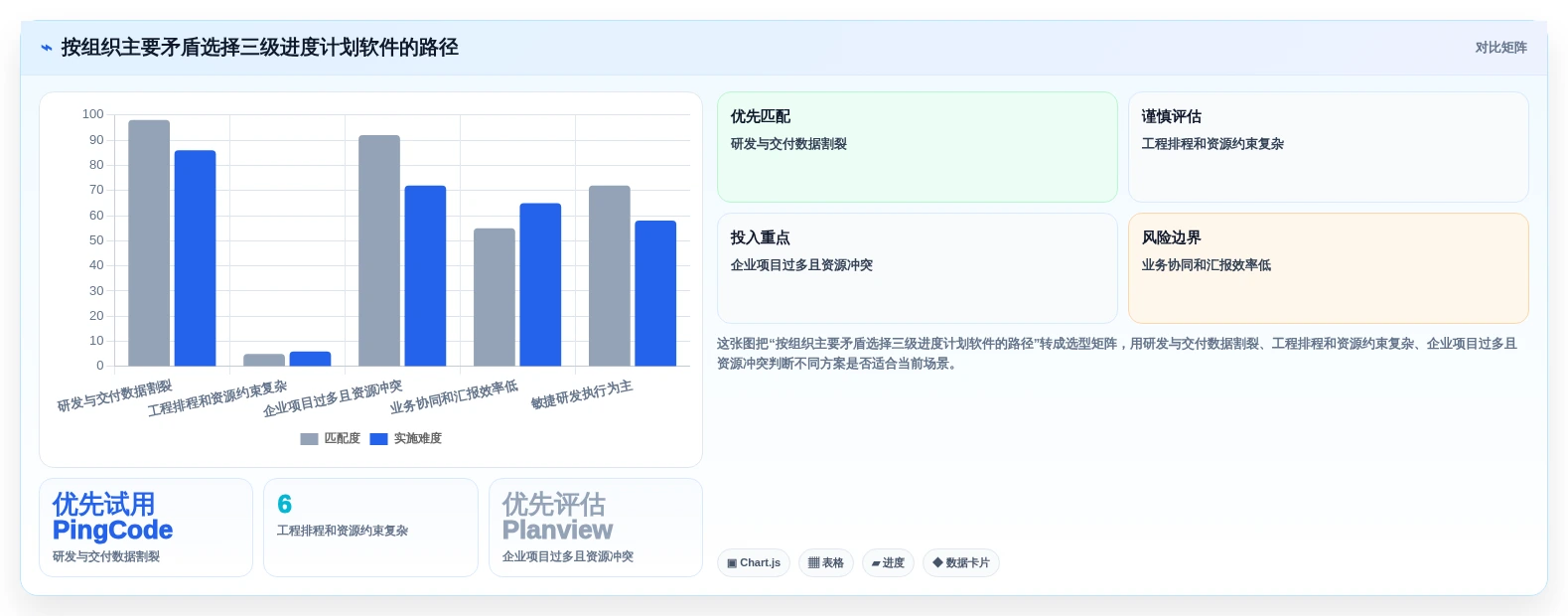Screen dimensions: 1568x616
Task: Click the 数据卡片 tag
Action: pyautogui.click(x=961, y=562)
